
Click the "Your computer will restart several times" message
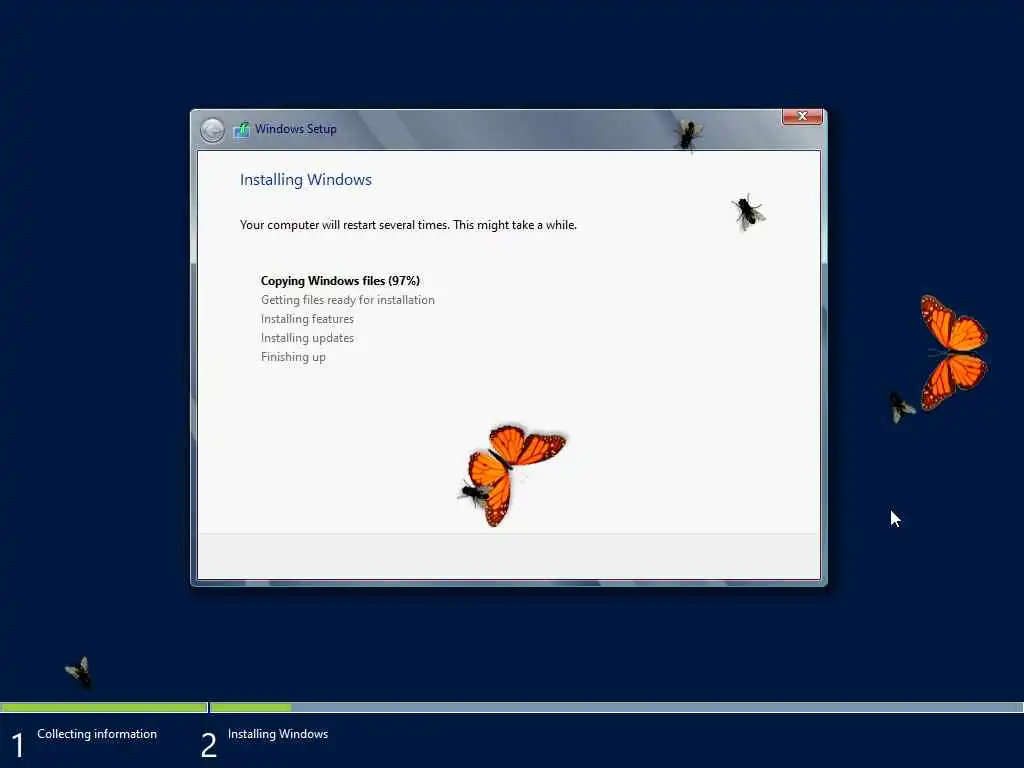coord(408,225)
